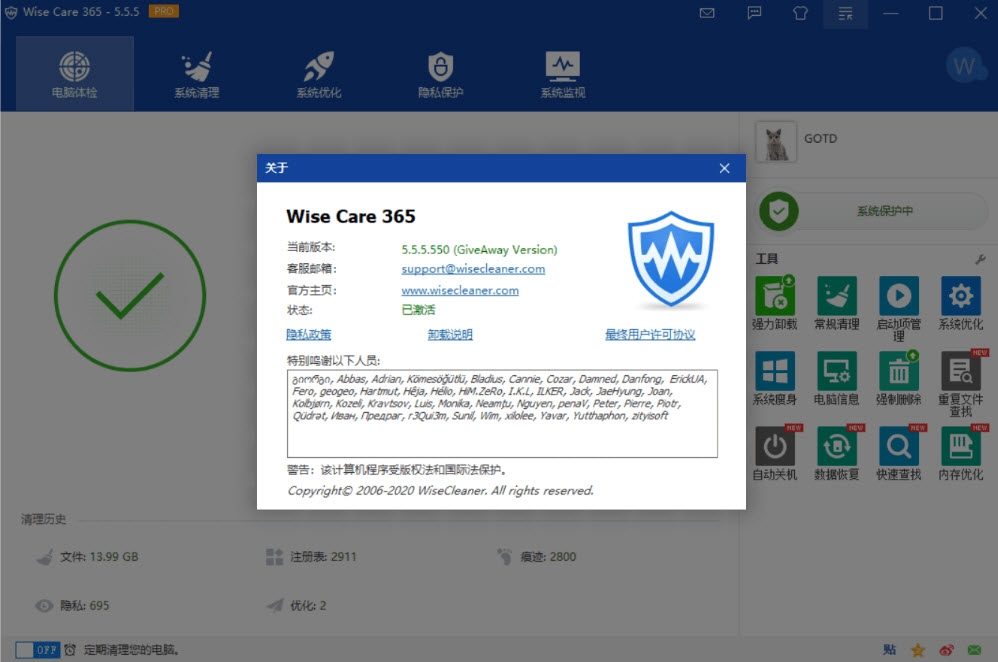
Task: Click the 注册表: 2911 history entry
Action: pos(311,557)
